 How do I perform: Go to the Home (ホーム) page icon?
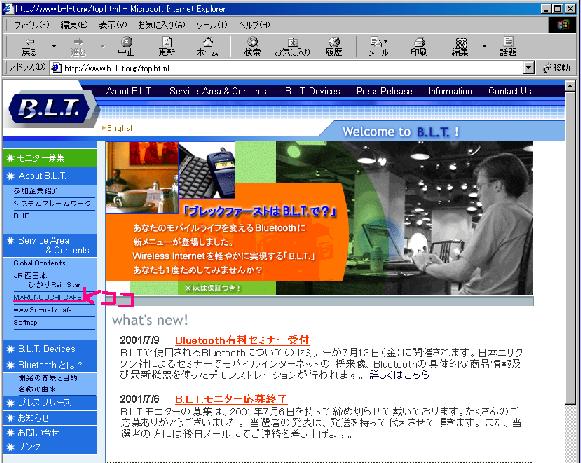[208, 47]
